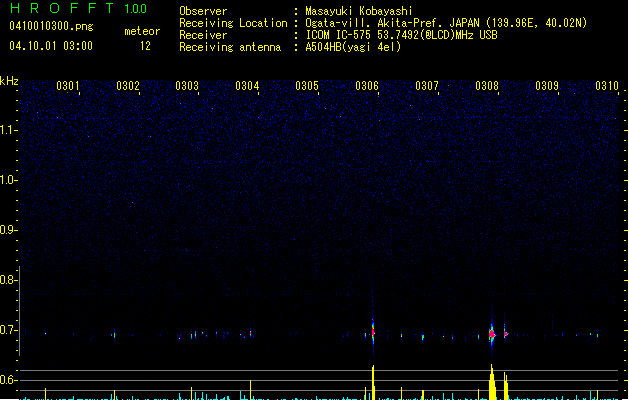This screenshot has height=400, width=629.
Task: Click the large meteor echo at 0308
Action: [x=492, y=333]
